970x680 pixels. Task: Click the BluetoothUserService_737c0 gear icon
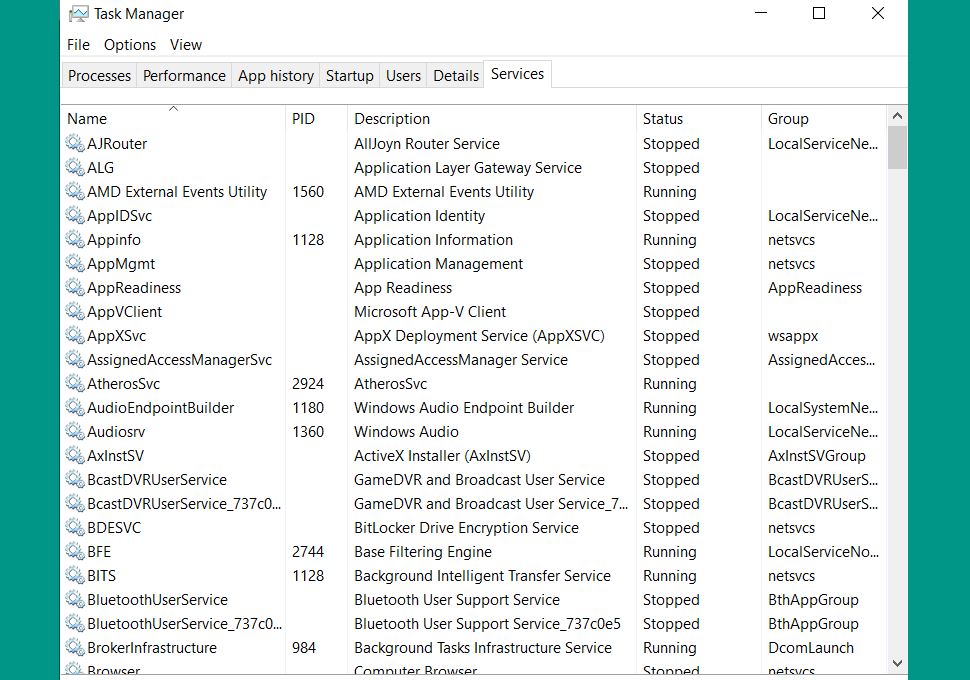[x=75, y=624]
